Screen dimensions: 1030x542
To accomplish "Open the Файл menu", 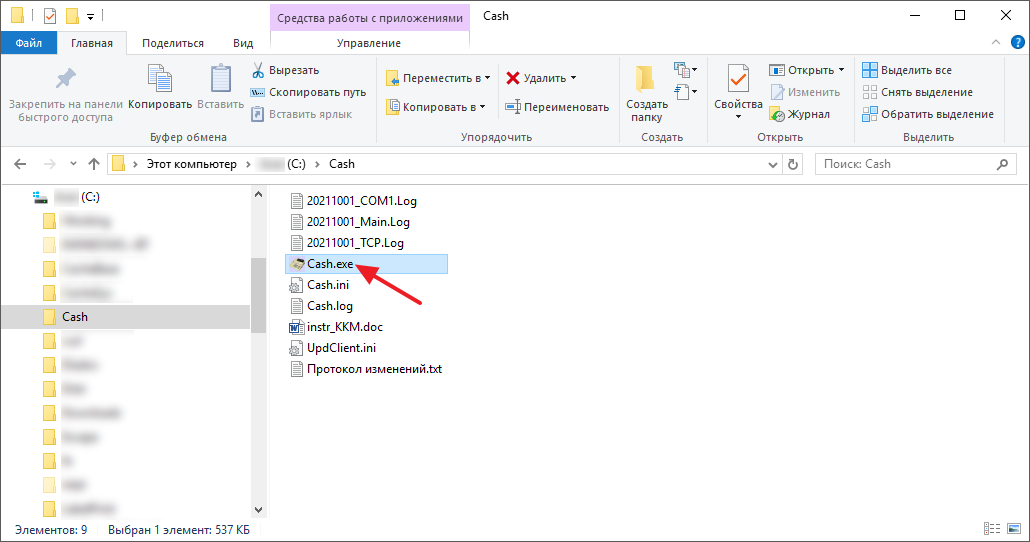I will (x=29, y=43).
